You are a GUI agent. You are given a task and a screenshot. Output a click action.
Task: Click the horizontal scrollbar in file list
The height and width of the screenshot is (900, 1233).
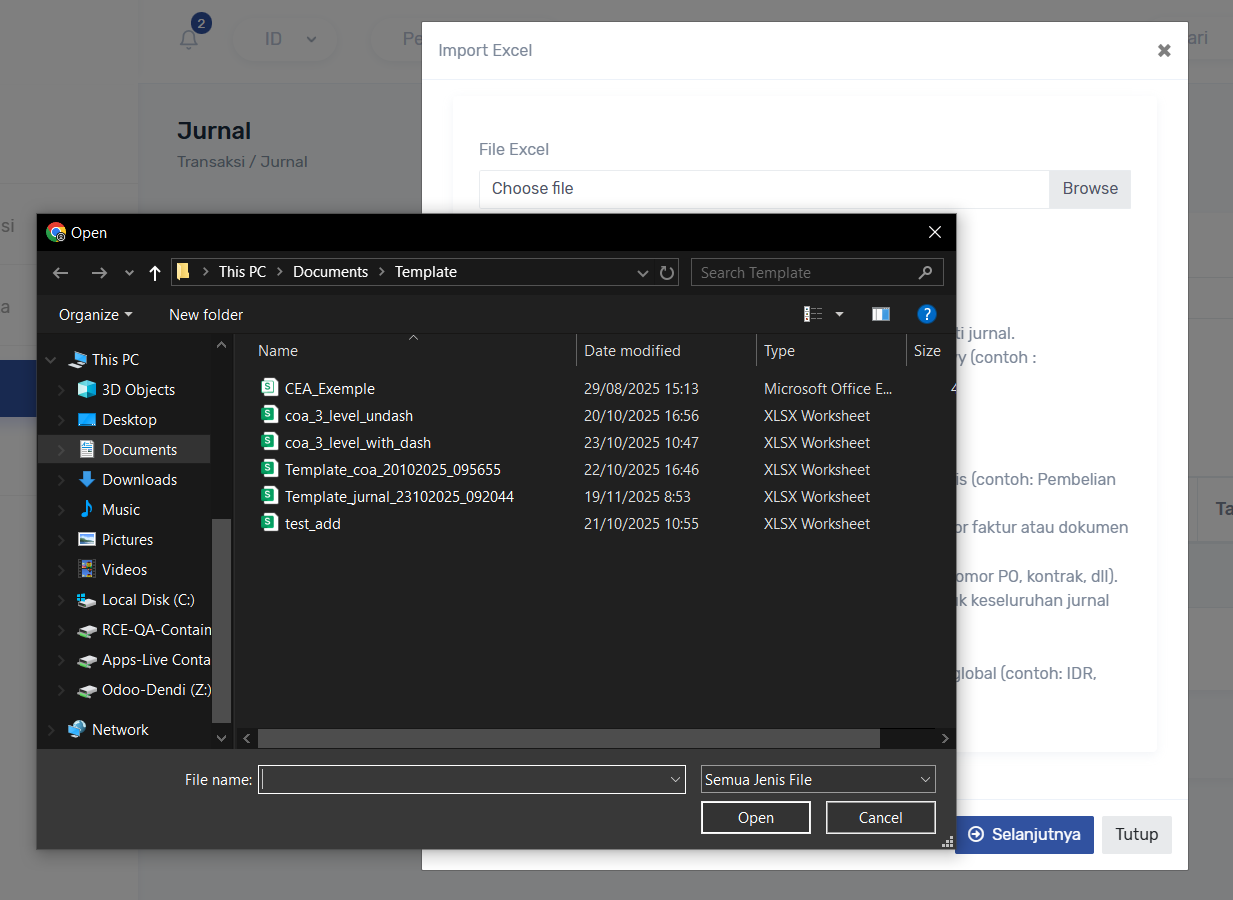pos(568,739)
